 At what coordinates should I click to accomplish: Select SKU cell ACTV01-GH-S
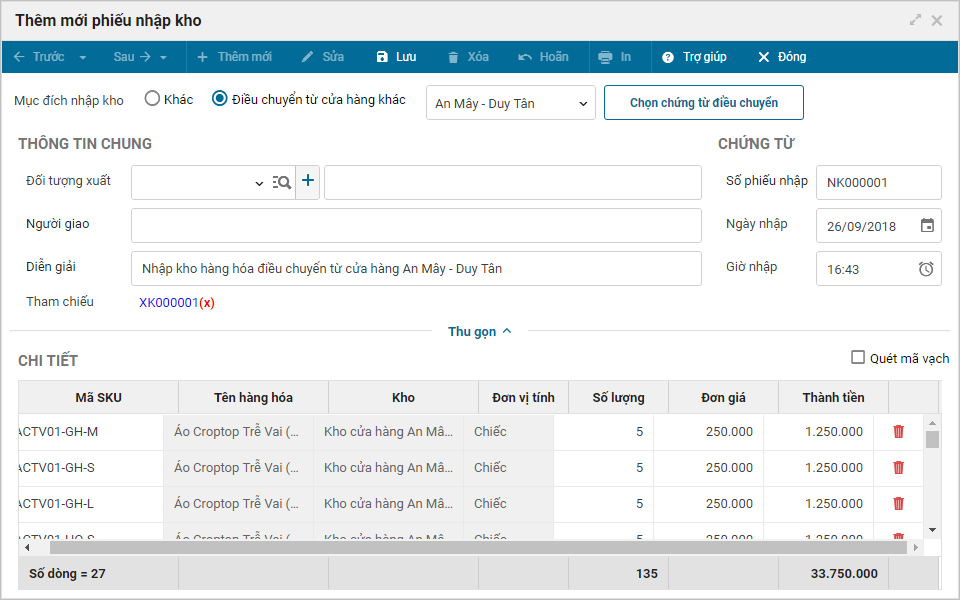click(91, 468)
